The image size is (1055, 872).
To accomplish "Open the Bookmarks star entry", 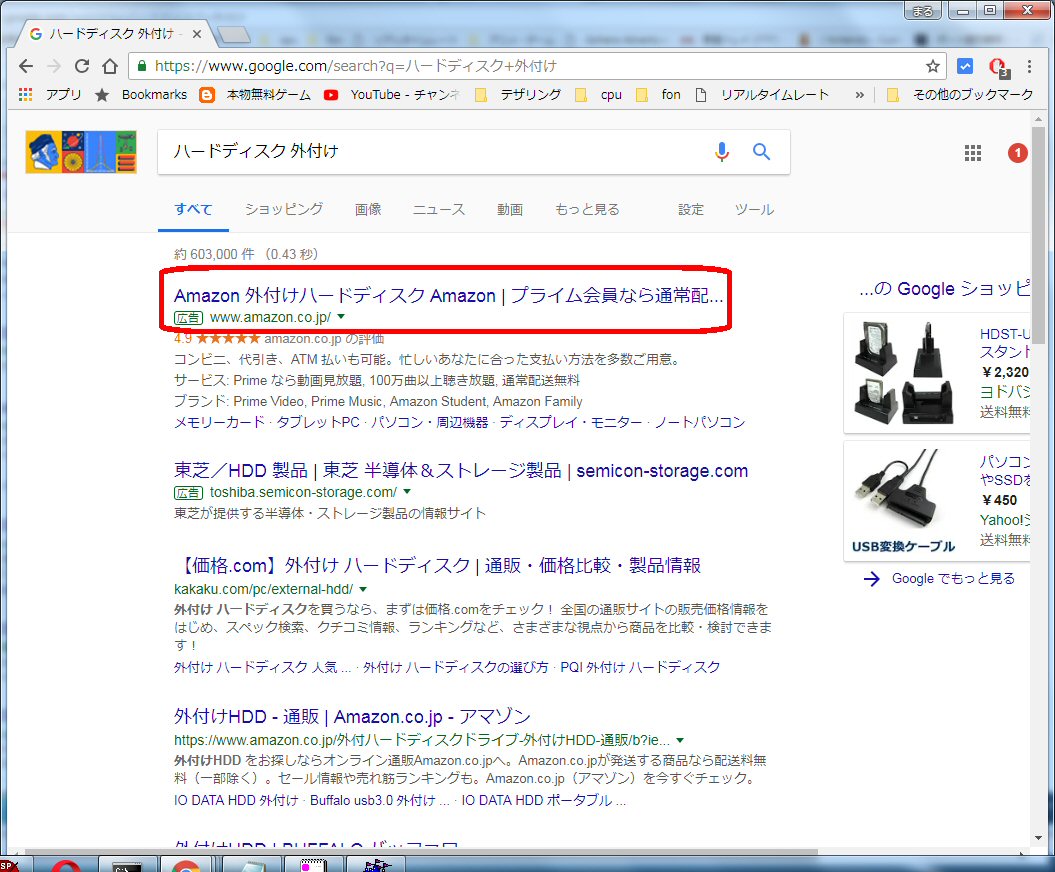I will [x=141, y=95].
